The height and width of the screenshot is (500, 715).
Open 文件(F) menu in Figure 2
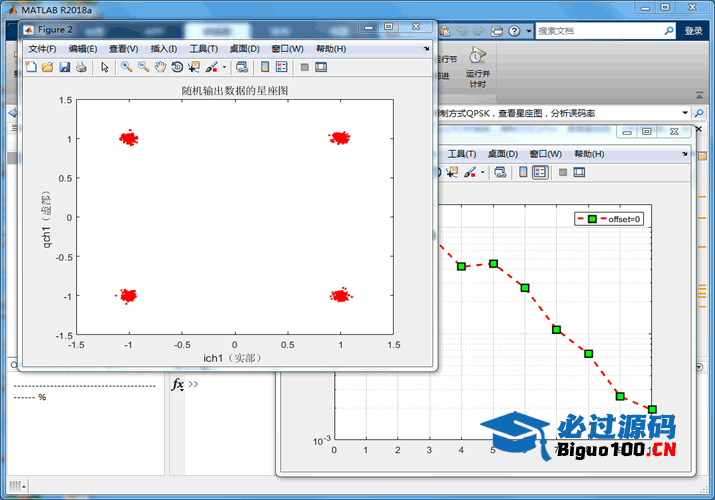[42, 49]
